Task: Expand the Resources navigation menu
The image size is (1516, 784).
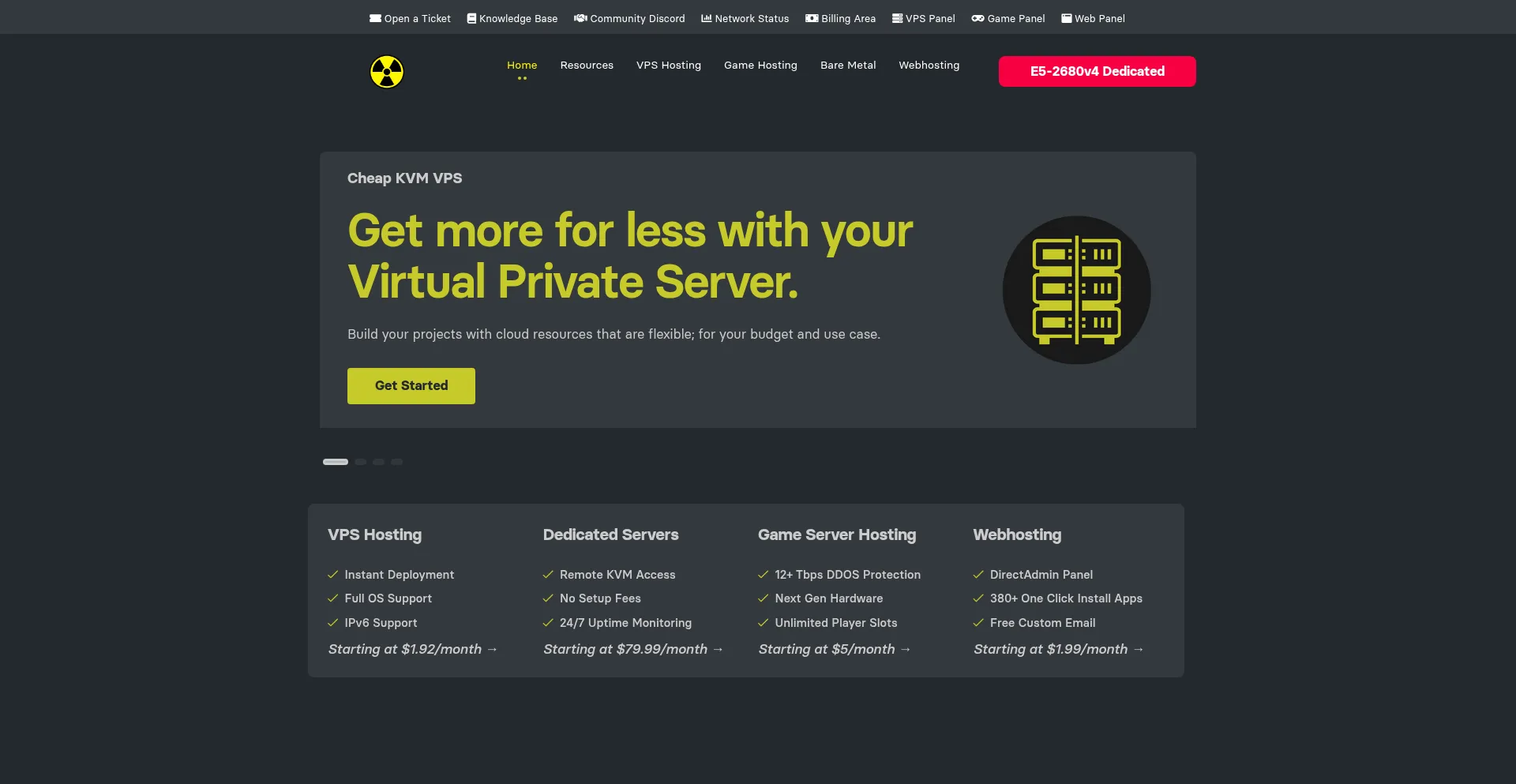Action: point(587,66)
